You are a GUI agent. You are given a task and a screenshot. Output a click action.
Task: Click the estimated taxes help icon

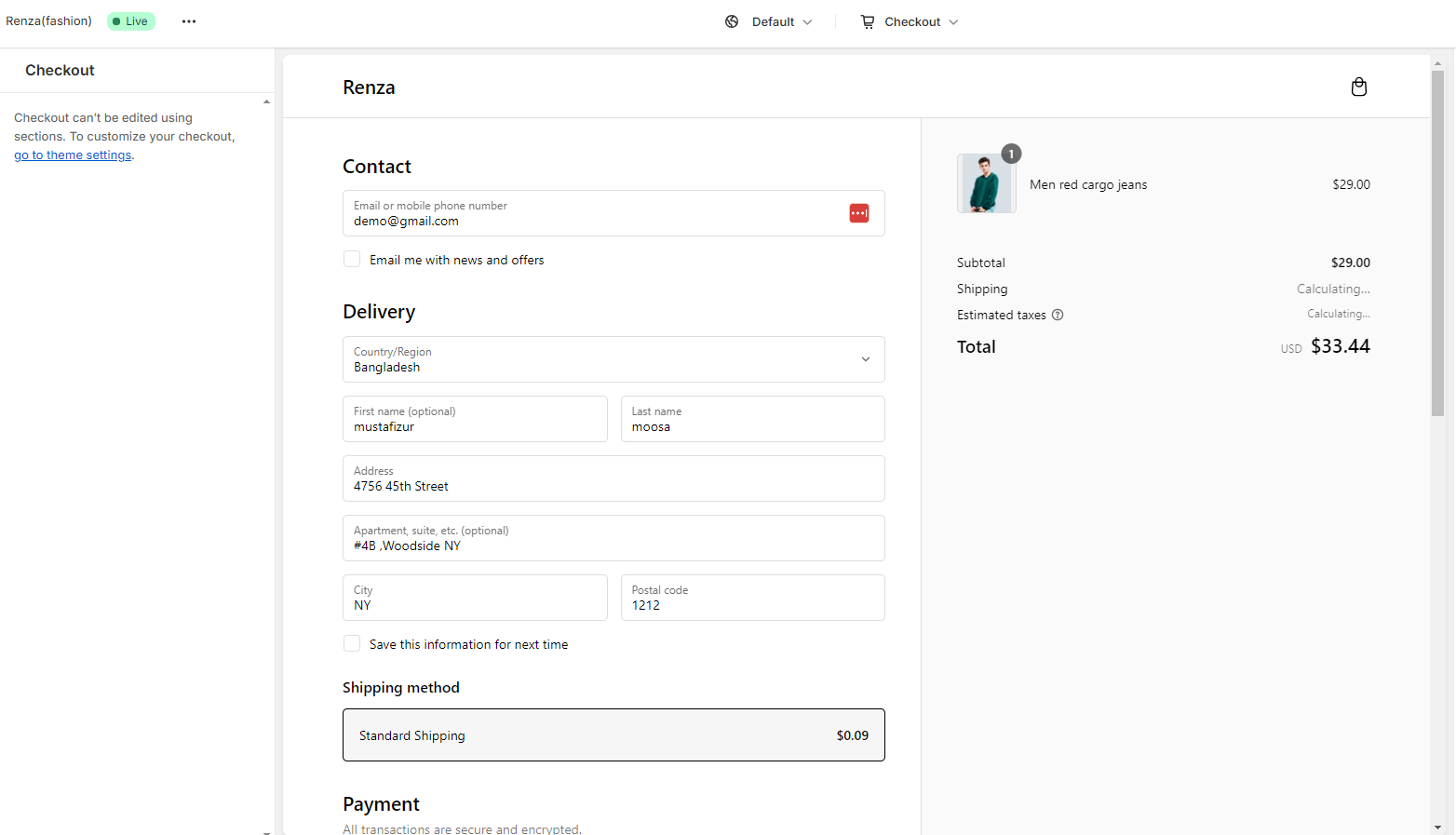[1058, 315]
